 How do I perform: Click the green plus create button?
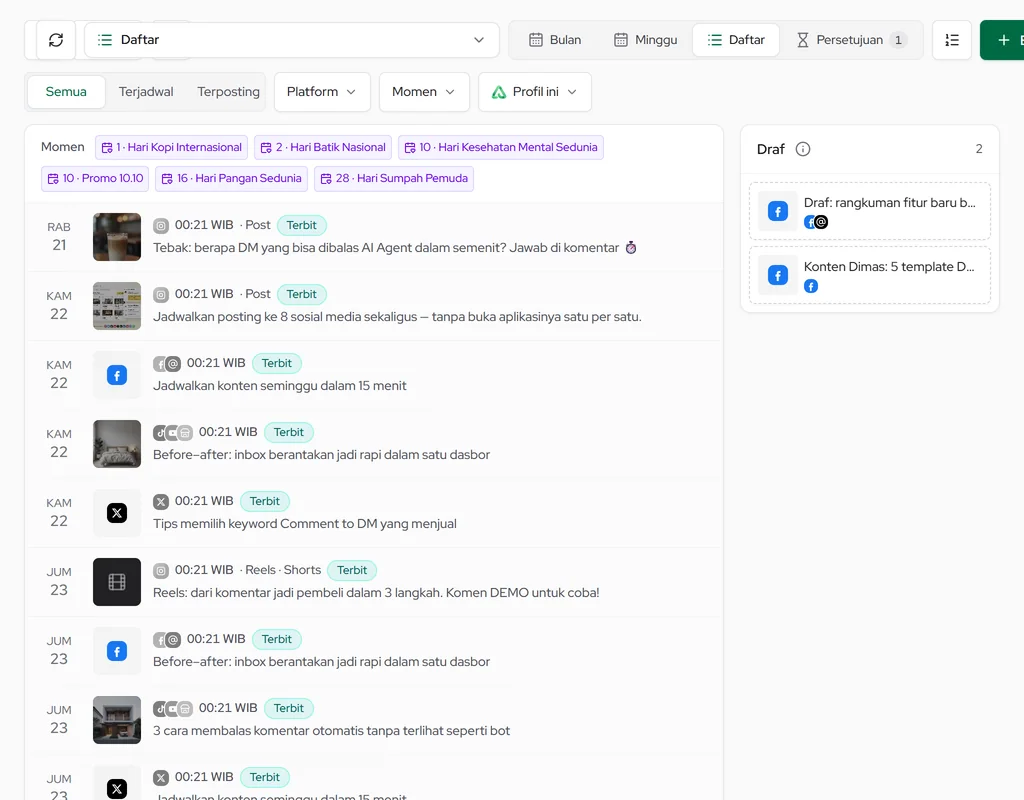[1003, 40]
